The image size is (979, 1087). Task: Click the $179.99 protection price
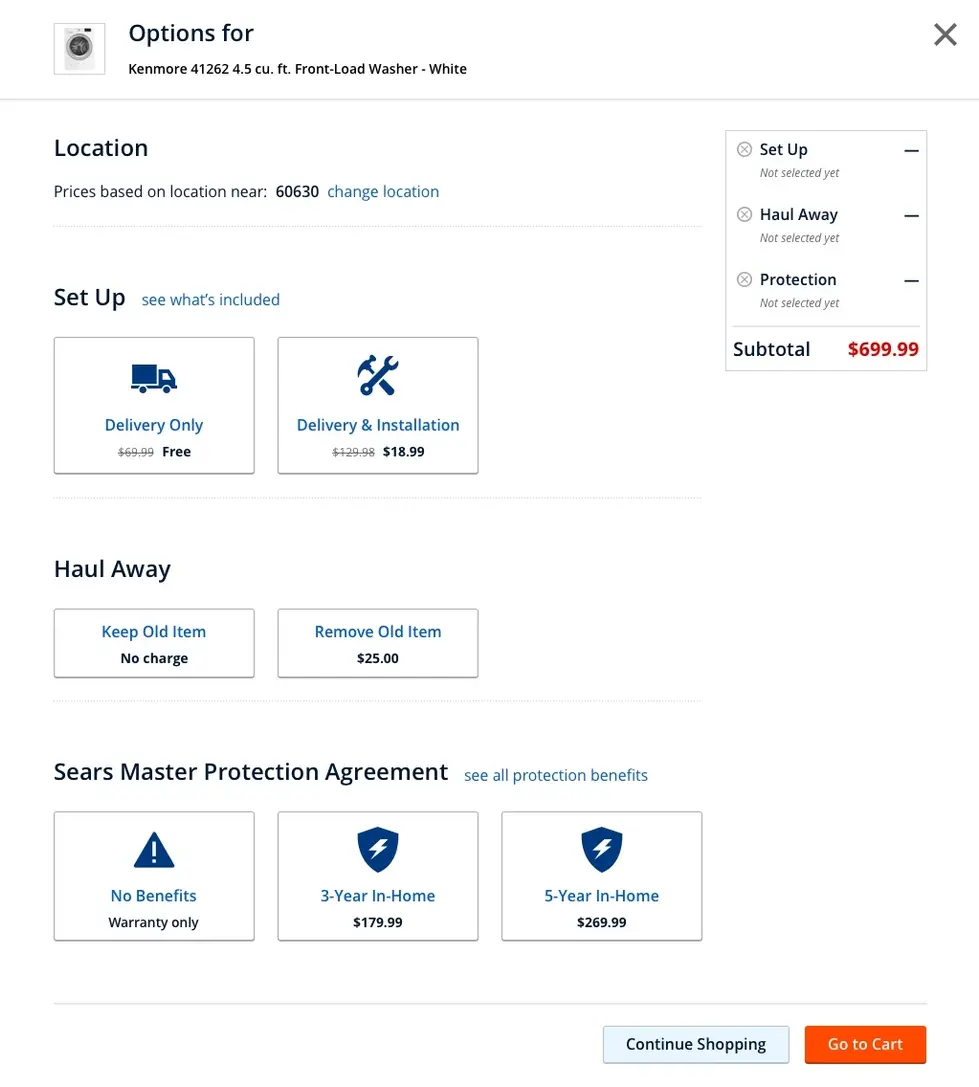(378, 922)
